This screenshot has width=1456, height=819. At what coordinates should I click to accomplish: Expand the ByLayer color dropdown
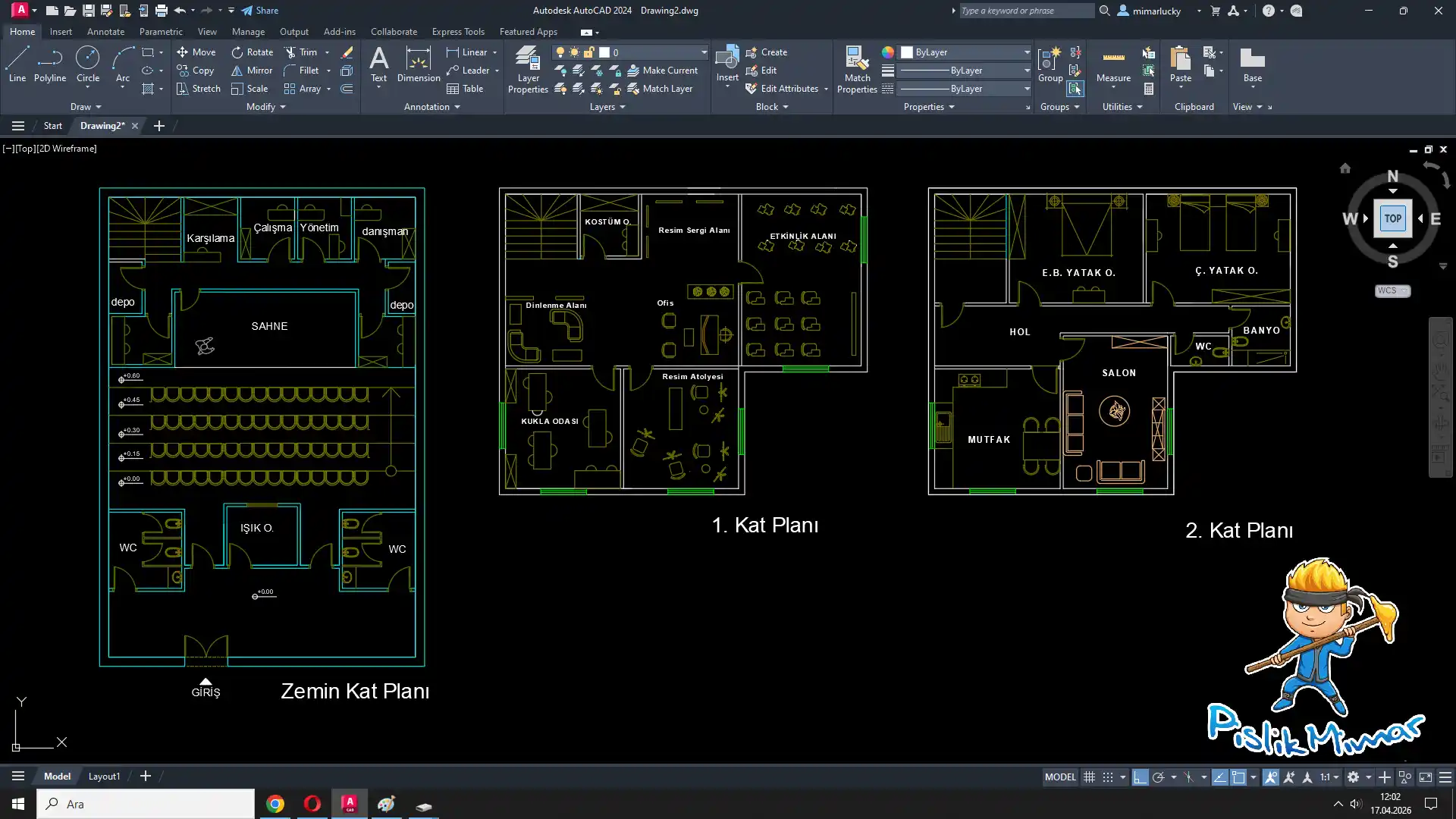1027,52
